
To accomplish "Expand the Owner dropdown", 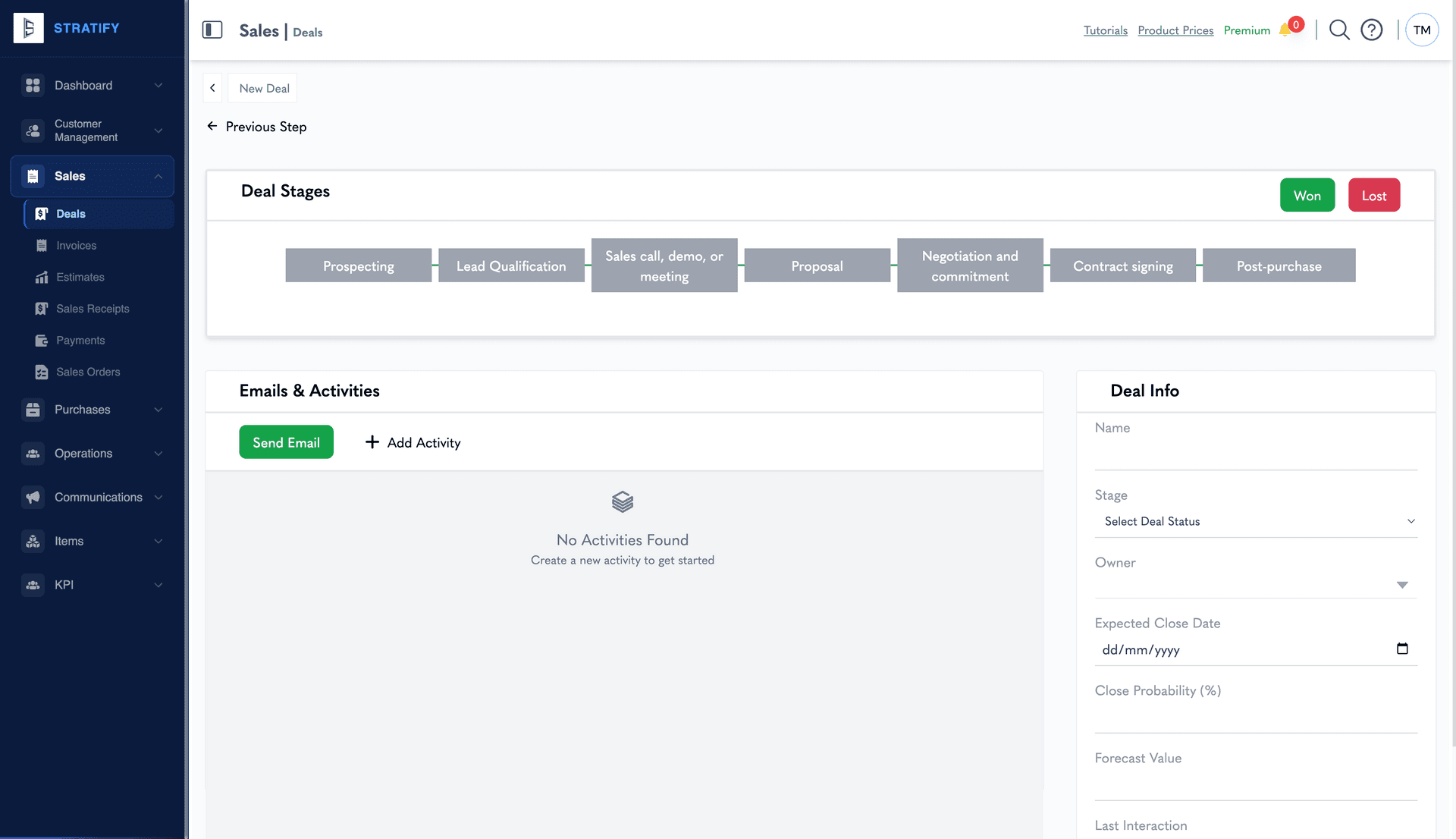I will click(x=1402, y=585).
